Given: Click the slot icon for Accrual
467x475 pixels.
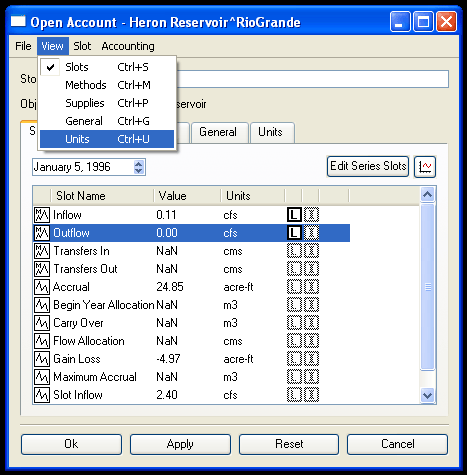Looking at the screenshot, I should coord(42,287).
